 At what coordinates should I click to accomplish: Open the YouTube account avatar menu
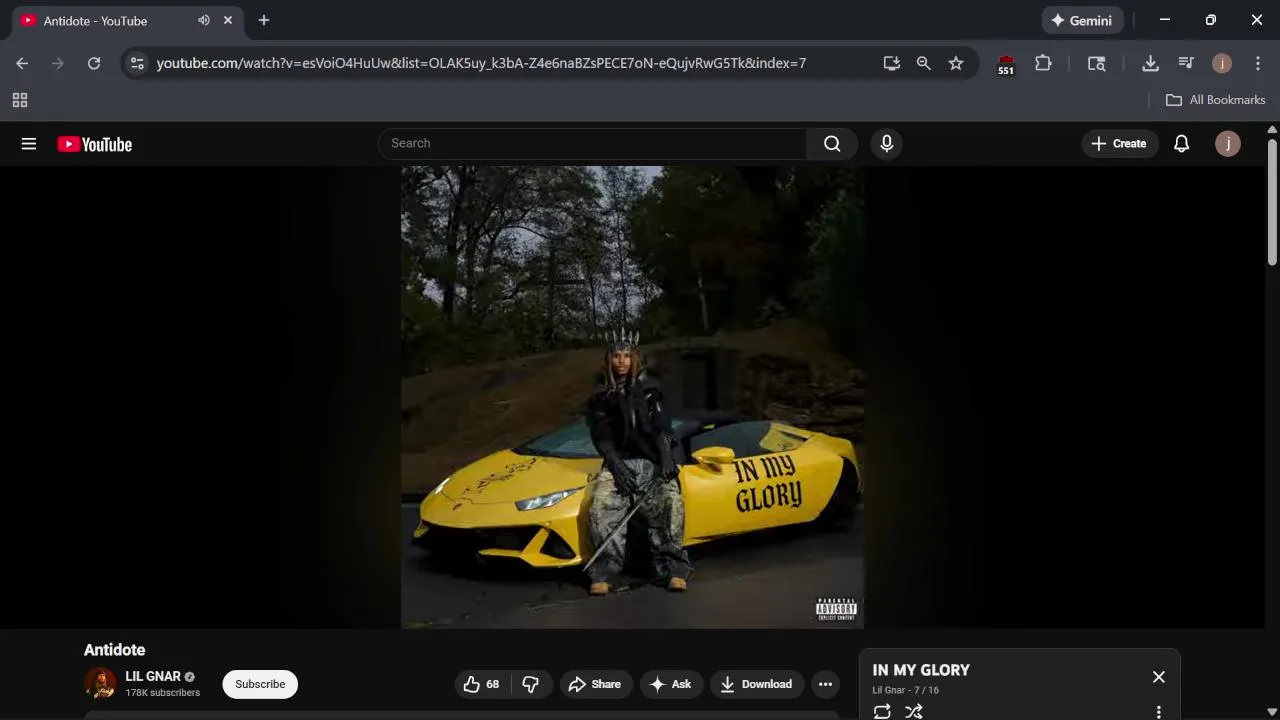[x=1227, y=144]
